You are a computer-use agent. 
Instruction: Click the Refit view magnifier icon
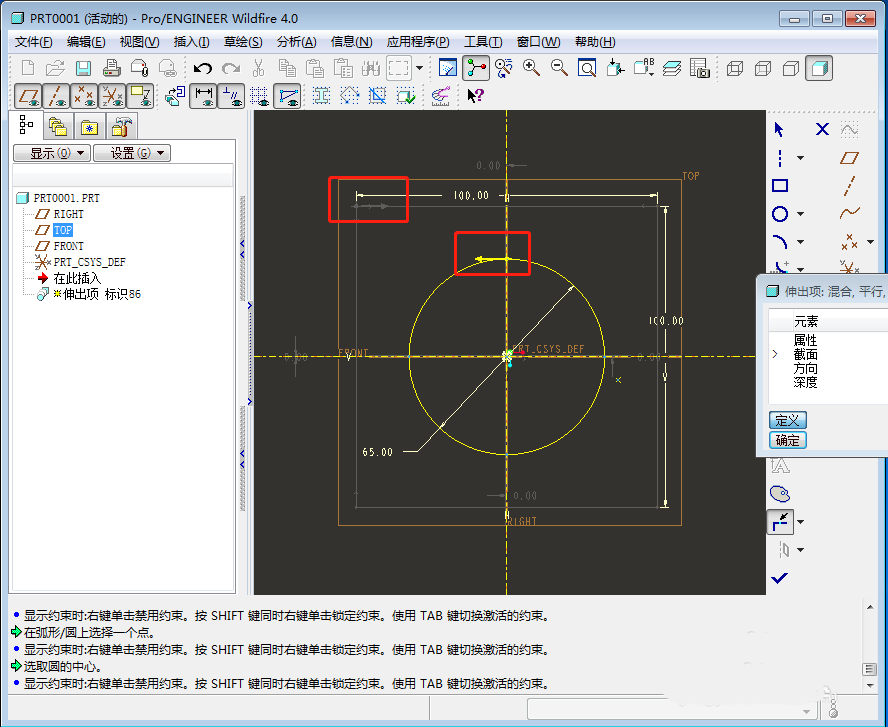(586, 67)
